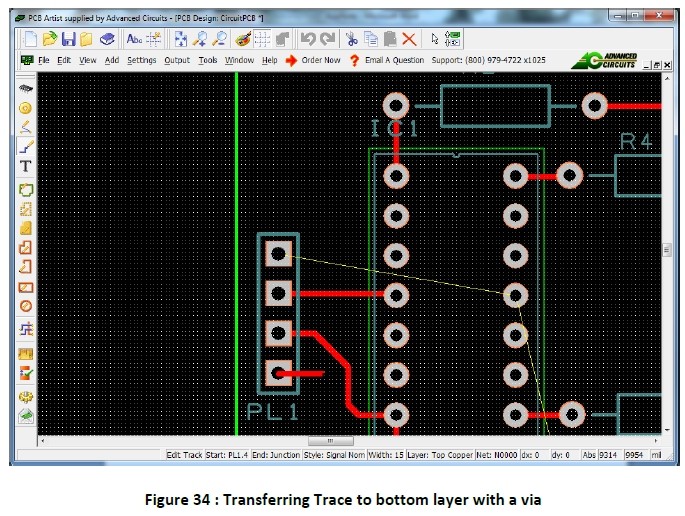Click the Redo arrow icon
The image size is (685, 516).
326,39
